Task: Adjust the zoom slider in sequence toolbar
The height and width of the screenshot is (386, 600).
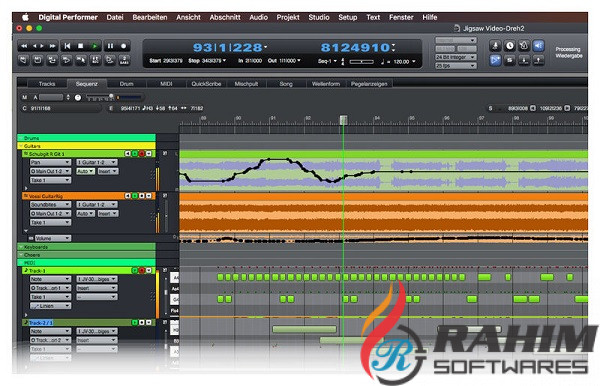Action: (x=100, y=97)
